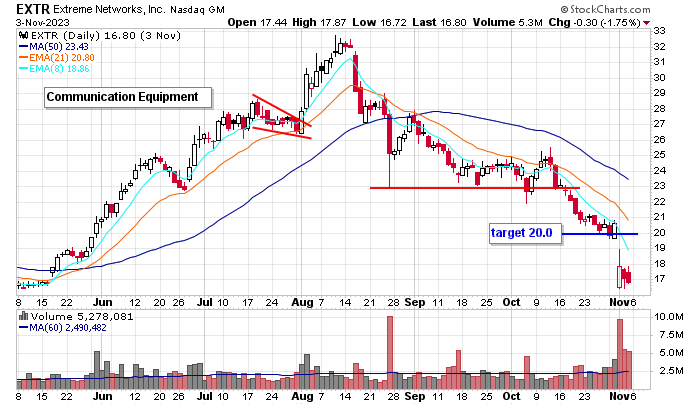Click the Last 16.80 value
The image size is (700, 405).
[x=439, y=22]
